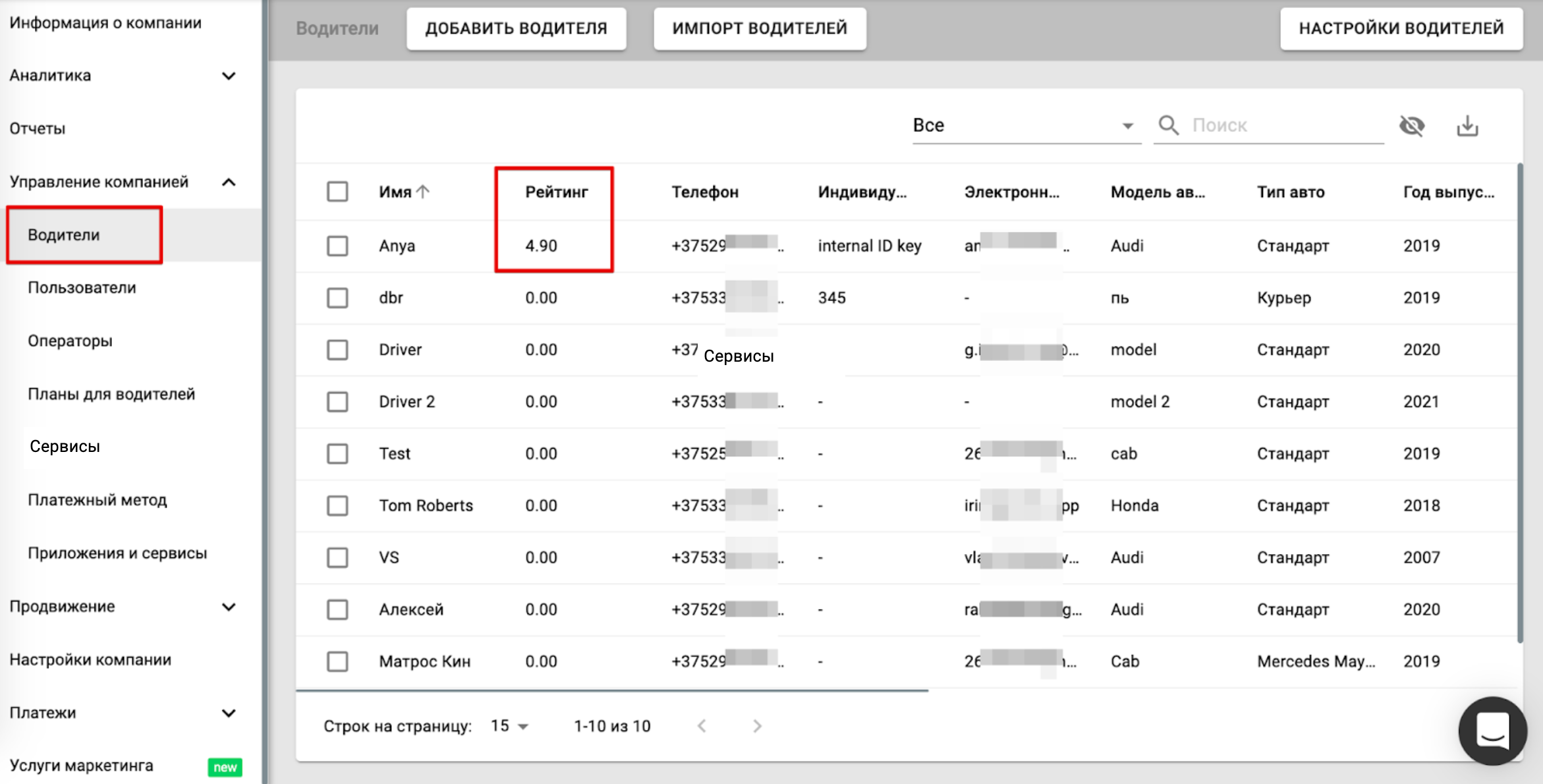Collapse the Управление компанией section
Image resolution: width=1543 pixels, height=784 pixels.
click(228, 182)
